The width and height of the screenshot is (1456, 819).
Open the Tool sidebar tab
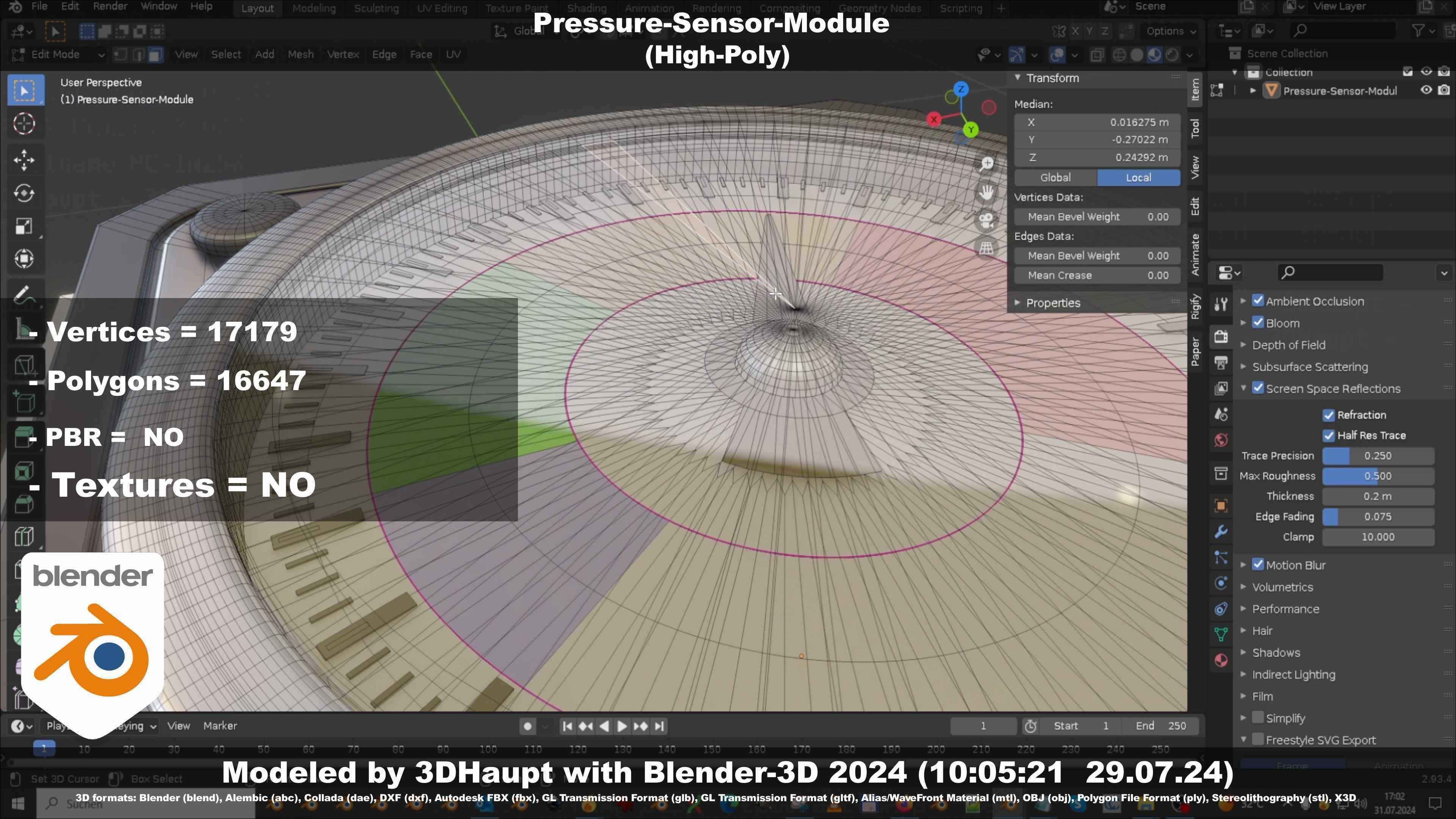[x=1195, y=128]
